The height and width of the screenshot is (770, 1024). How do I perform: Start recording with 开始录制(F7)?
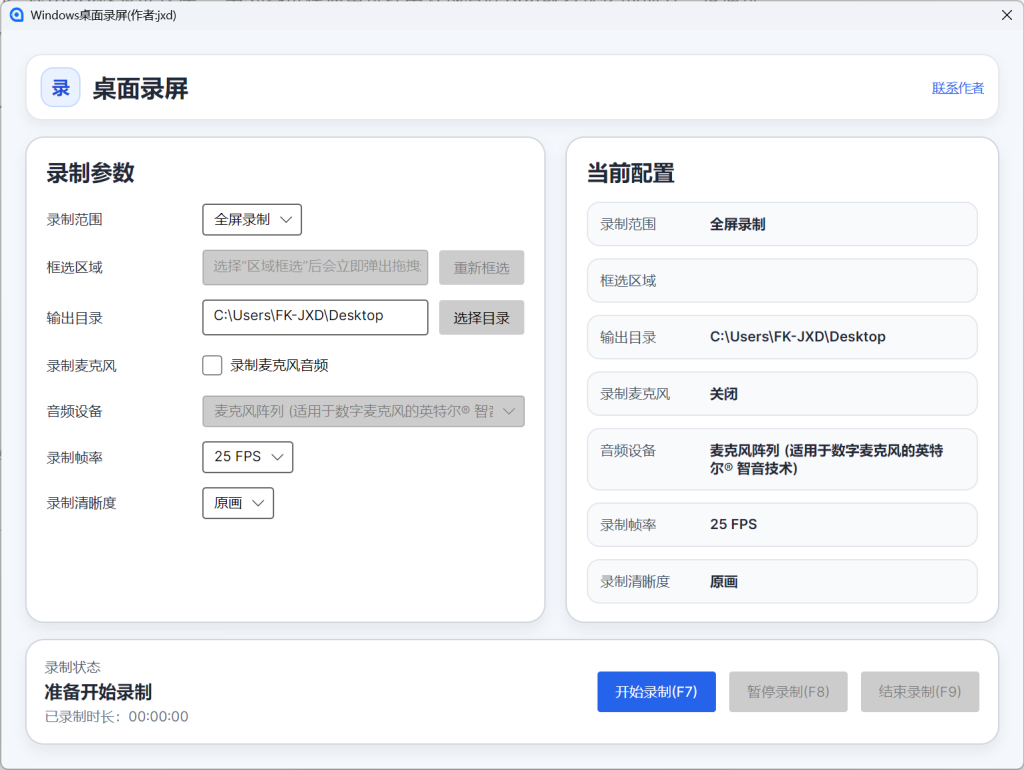click(x=656, y=692)
